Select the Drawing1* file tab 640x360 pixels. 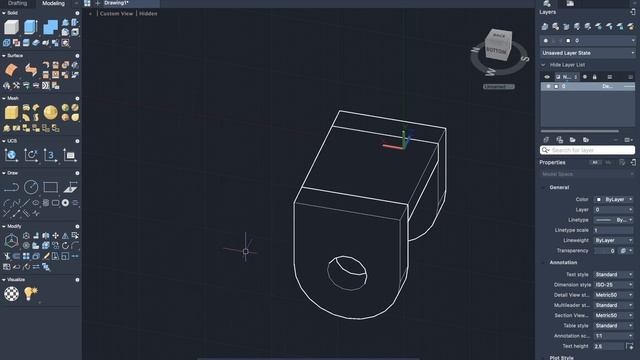[x=116, y=3]
